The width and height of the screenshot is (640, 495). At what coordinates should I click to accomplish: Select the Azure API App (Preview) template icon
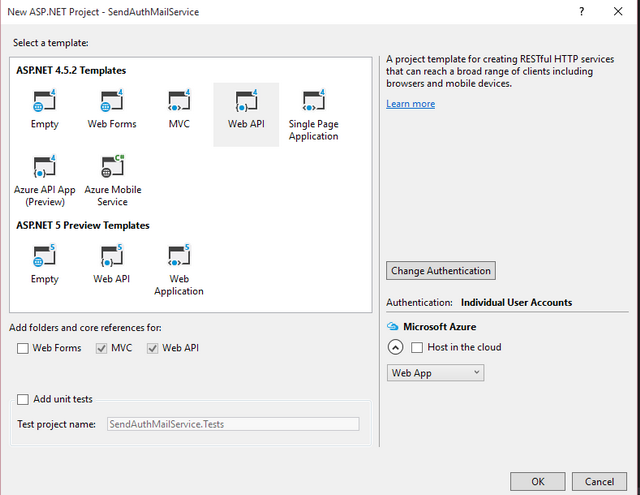click(x=44, y=166)
